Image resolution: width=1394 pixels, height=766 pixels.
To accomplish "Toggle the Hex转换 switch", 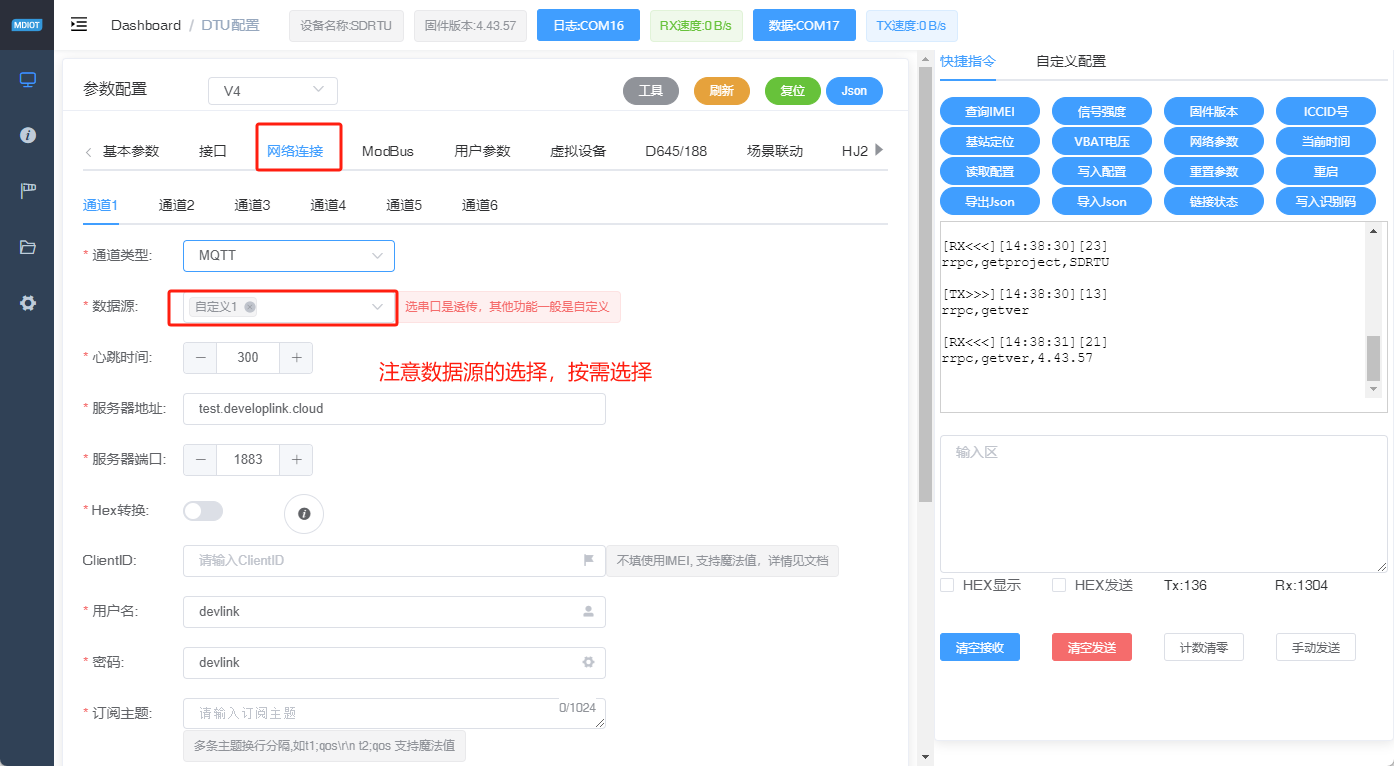I will [203, 511].
